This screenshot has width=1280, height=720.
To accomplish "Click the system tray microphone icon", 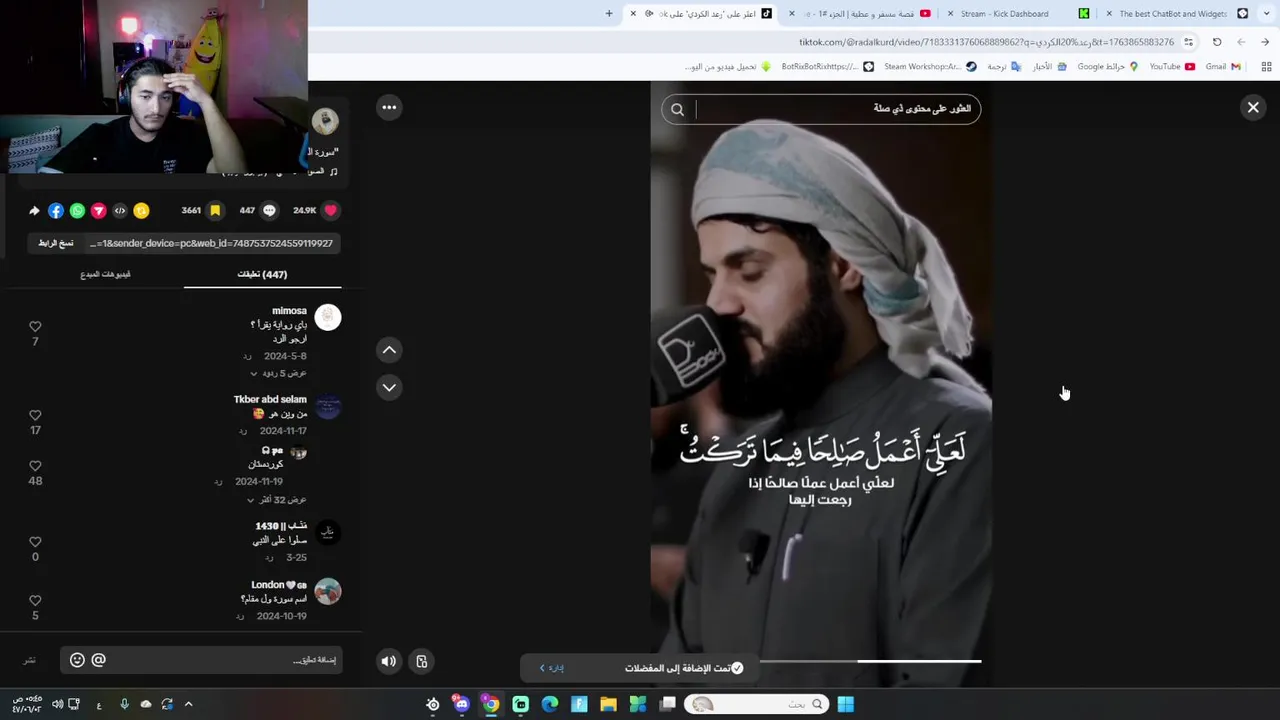I will 124,704.
